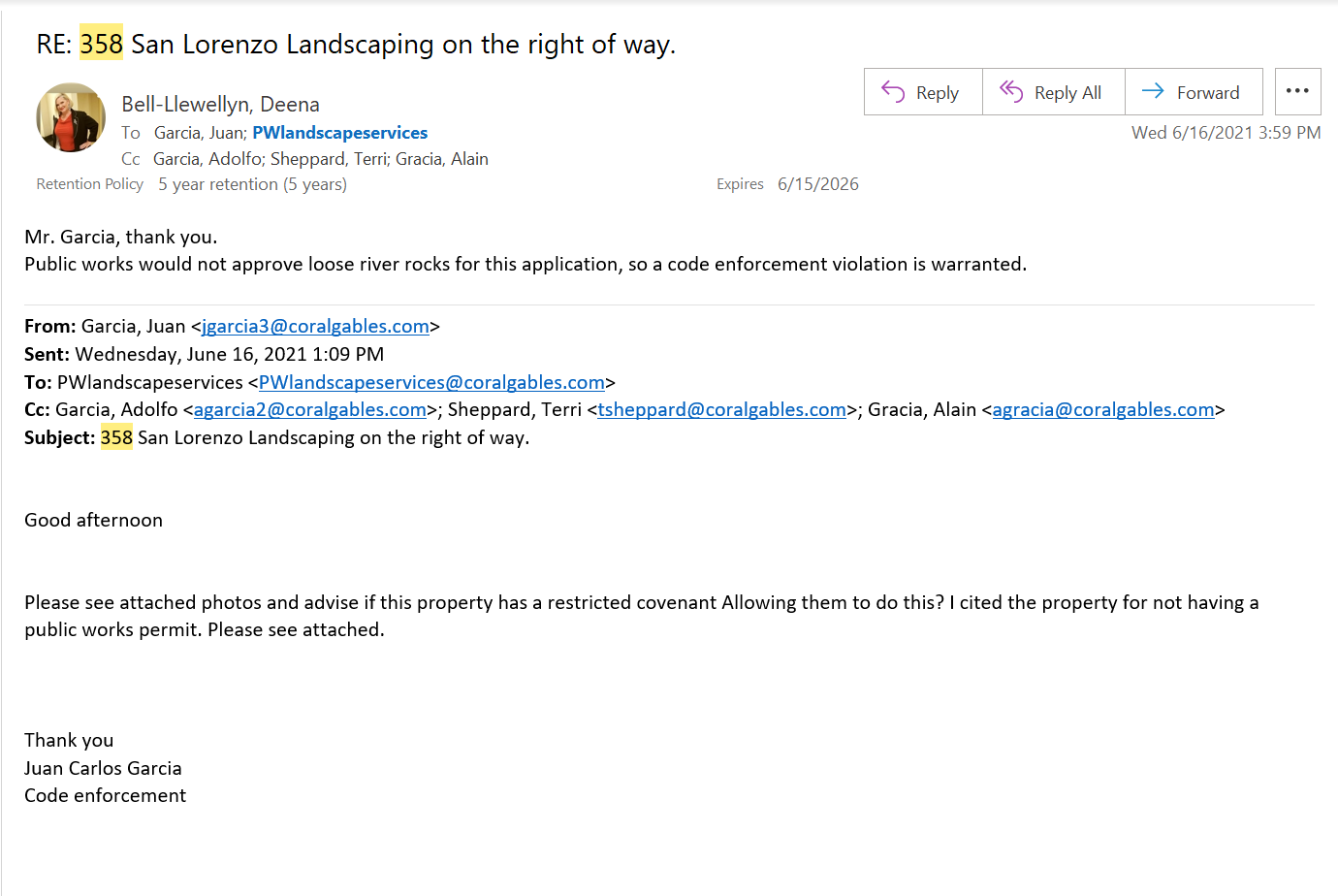The width and height of the screenshot is (1338, 896).
Task: Click the sender's profile photo
Action: click(71, 117)
